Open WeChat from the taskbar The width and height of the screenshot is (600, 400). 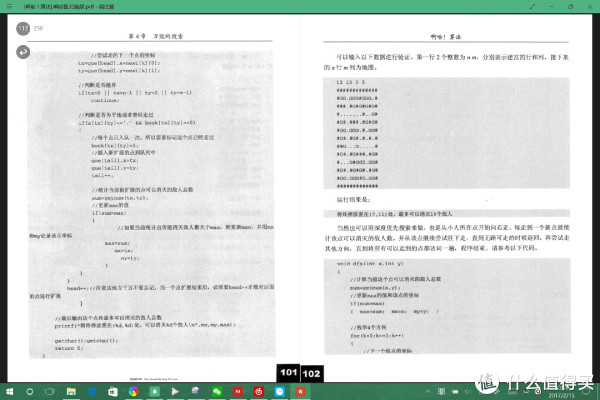[217, 392]
